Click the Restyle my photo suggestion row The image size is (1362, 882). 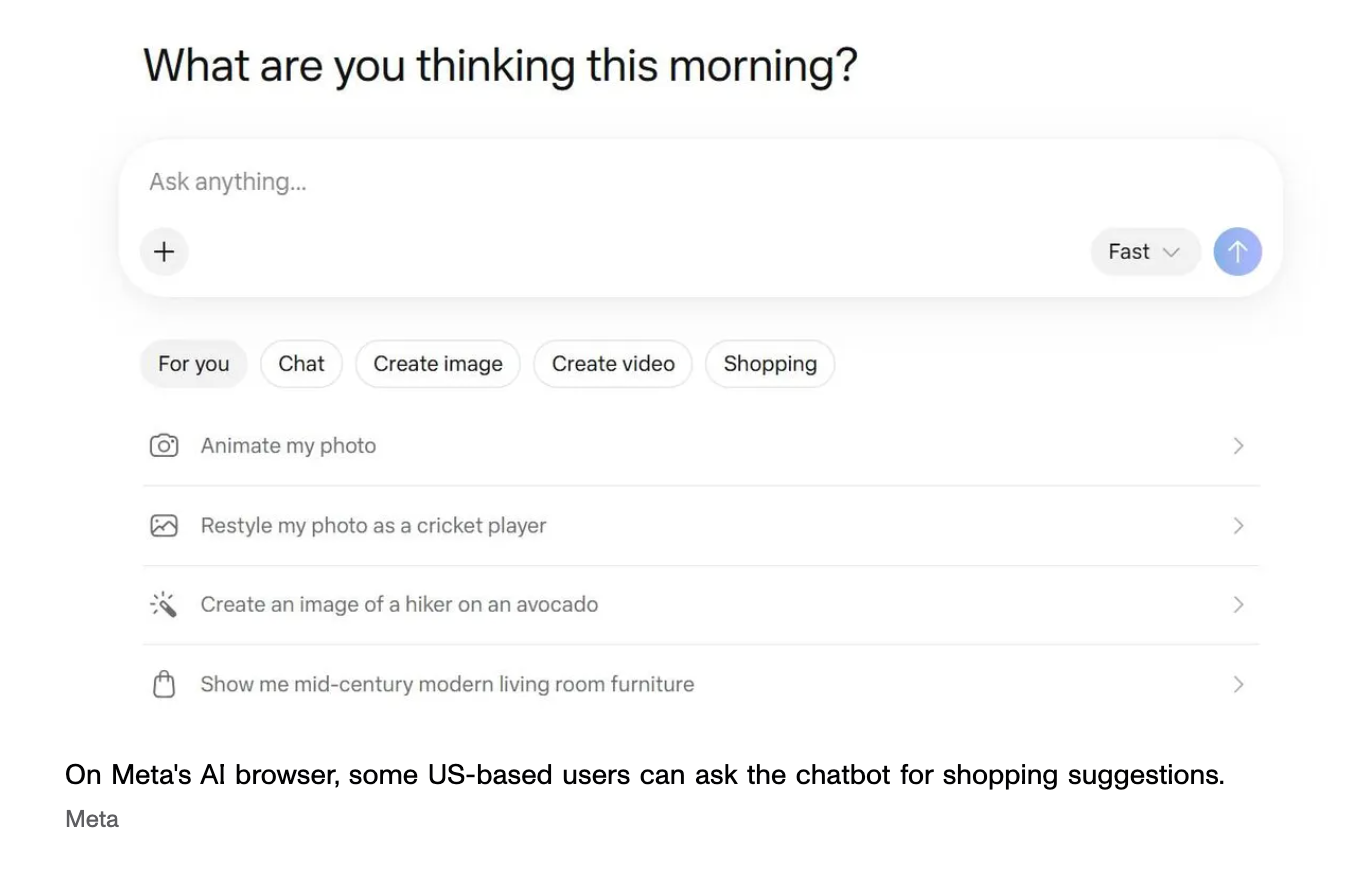(373, 525)
